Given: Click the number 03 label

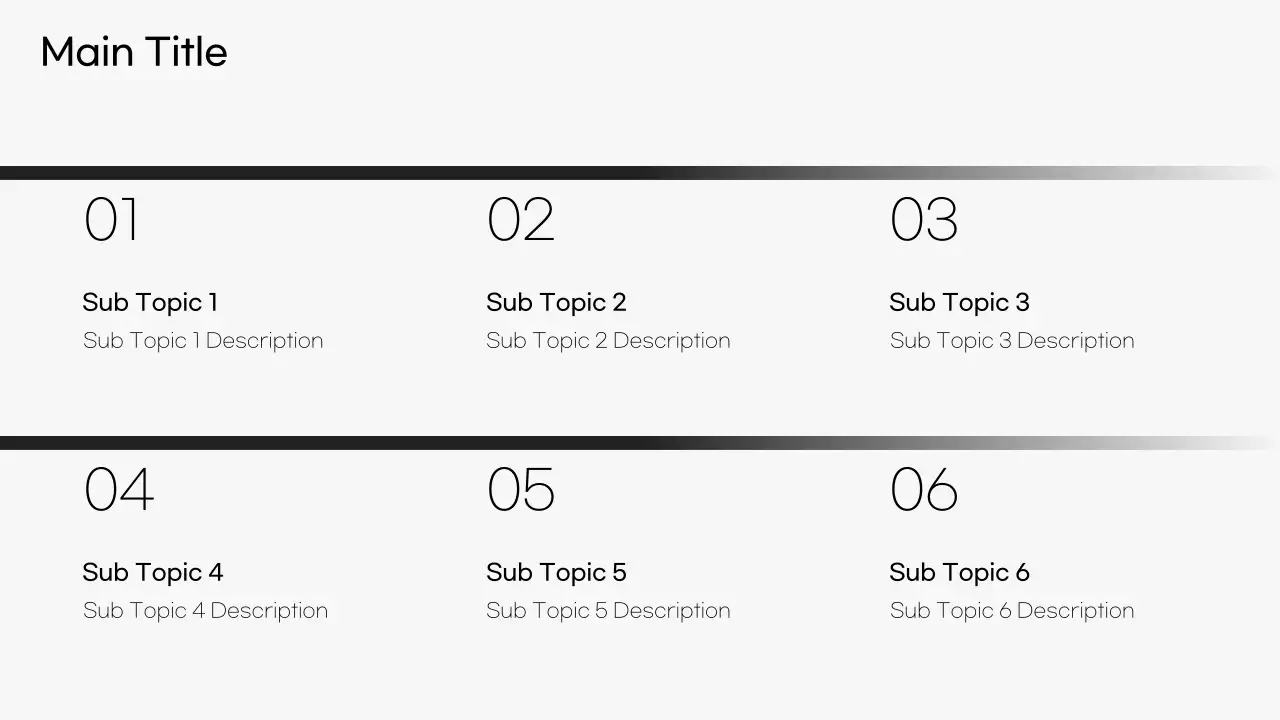Looking at the screenshot, I should pos(924,220).
